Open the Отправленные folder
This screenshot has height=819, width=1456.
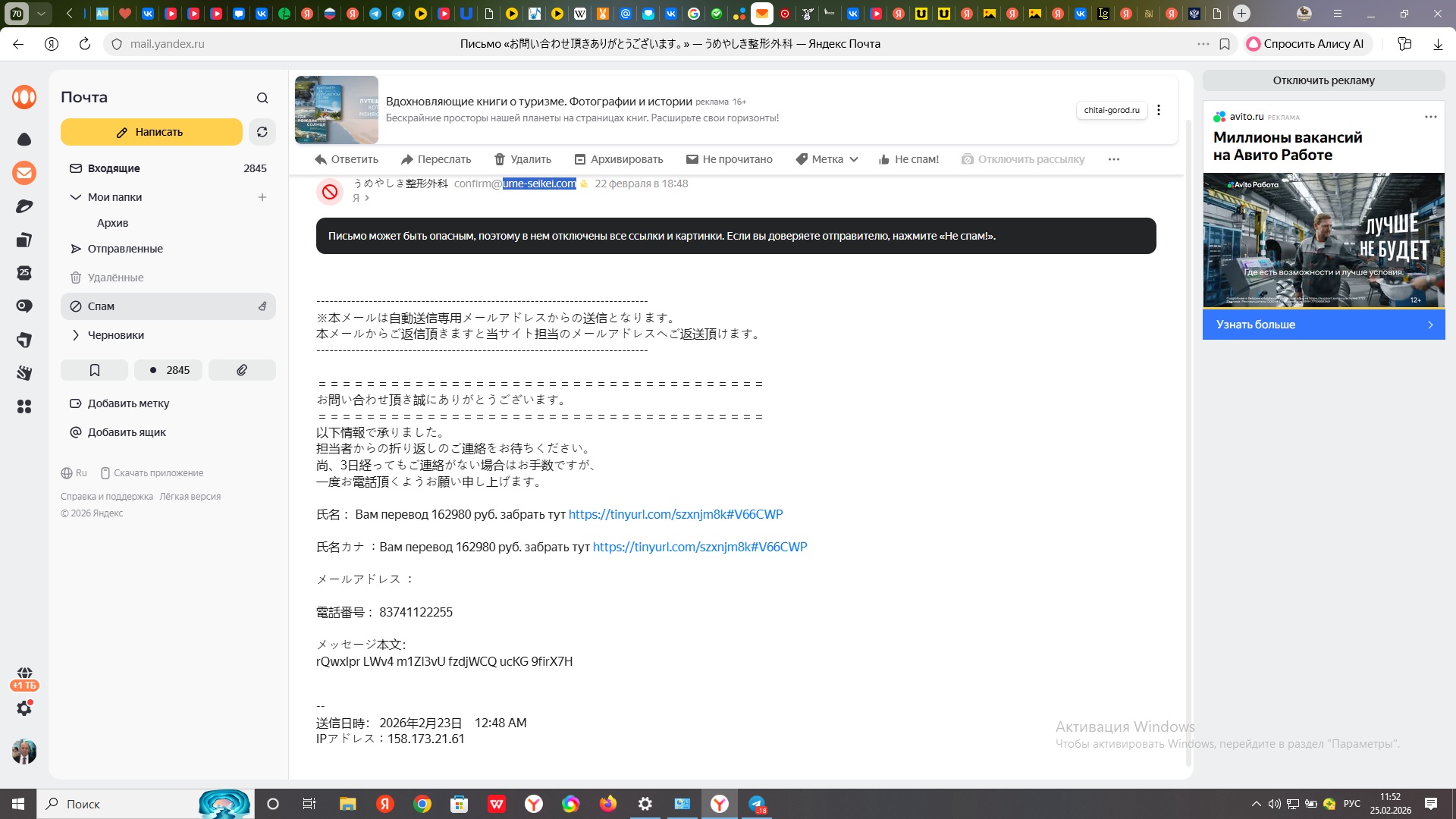[x=125, y=249]
